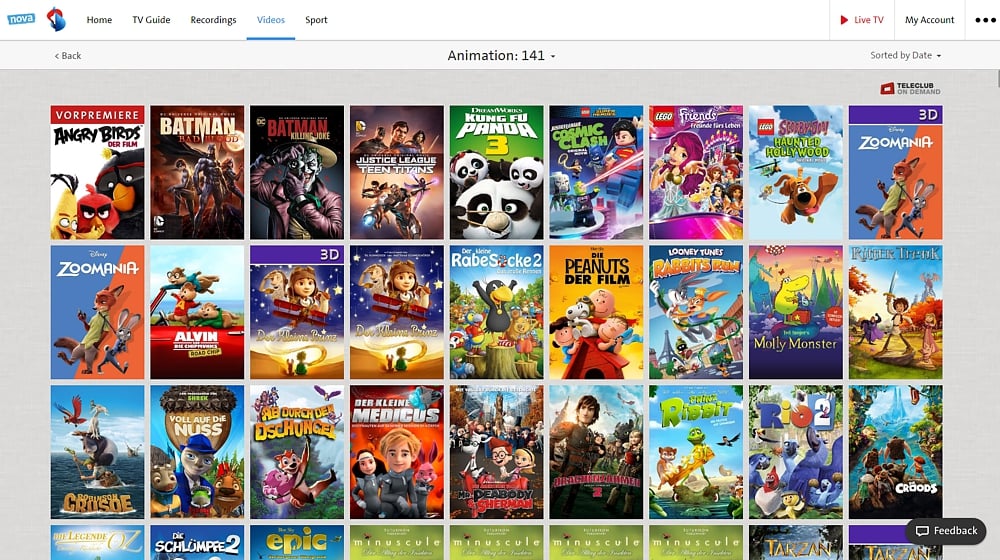Open the Kung Fu Panda 3 poster
Image resolution: width=1000 pixels, height=560 pixels.
[496, 172]
